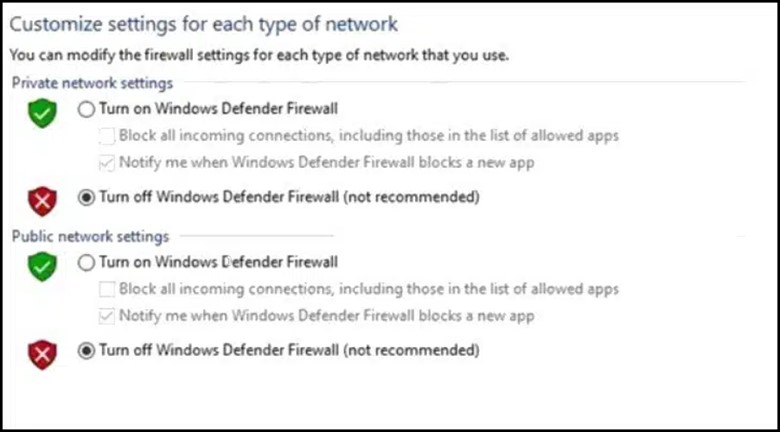
Task: Check Block all incoming connections box for Public network
Action: click(x=107, y=289)
